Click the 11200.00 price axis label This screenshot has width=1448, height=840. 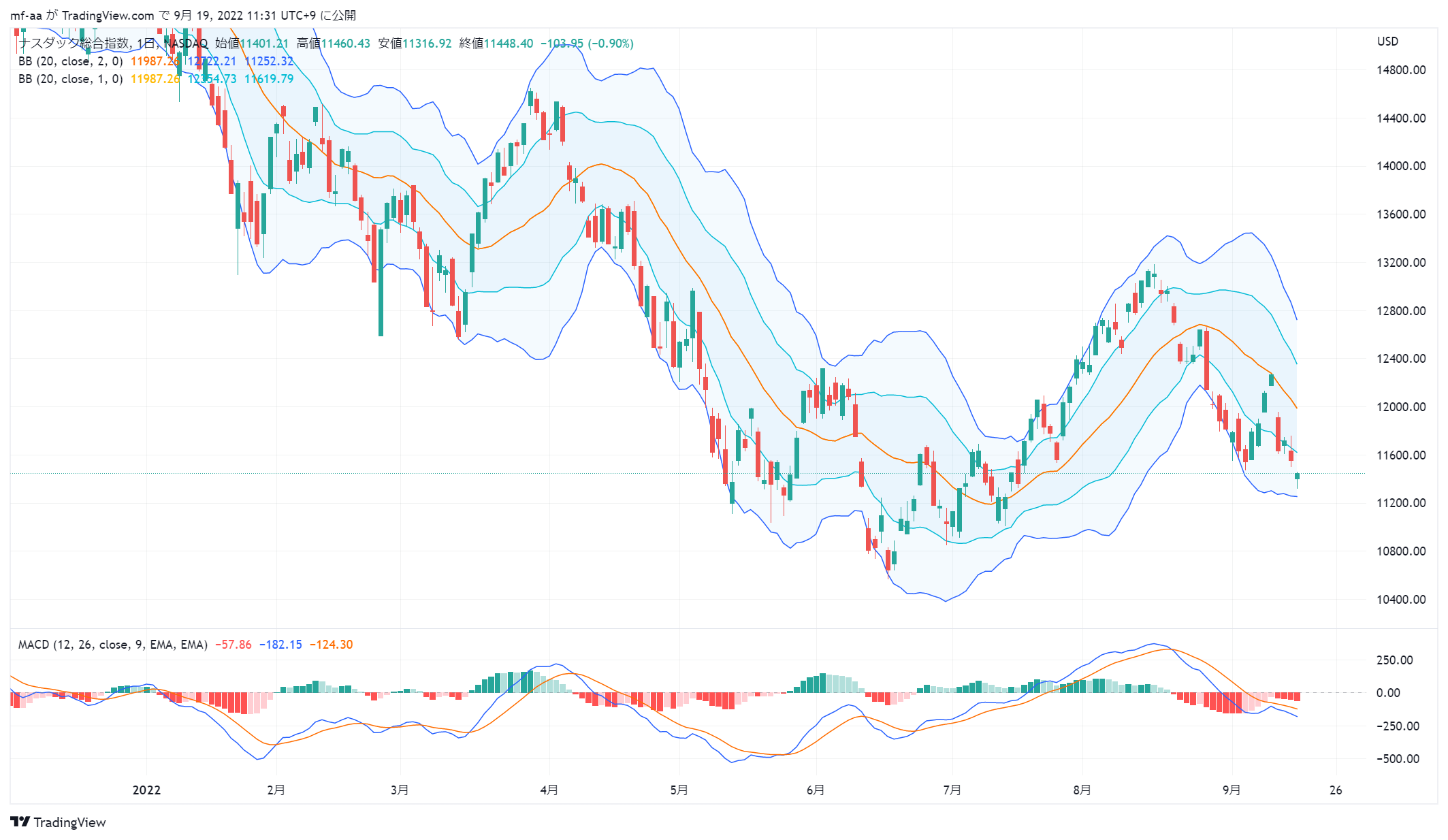point(1401,503)
